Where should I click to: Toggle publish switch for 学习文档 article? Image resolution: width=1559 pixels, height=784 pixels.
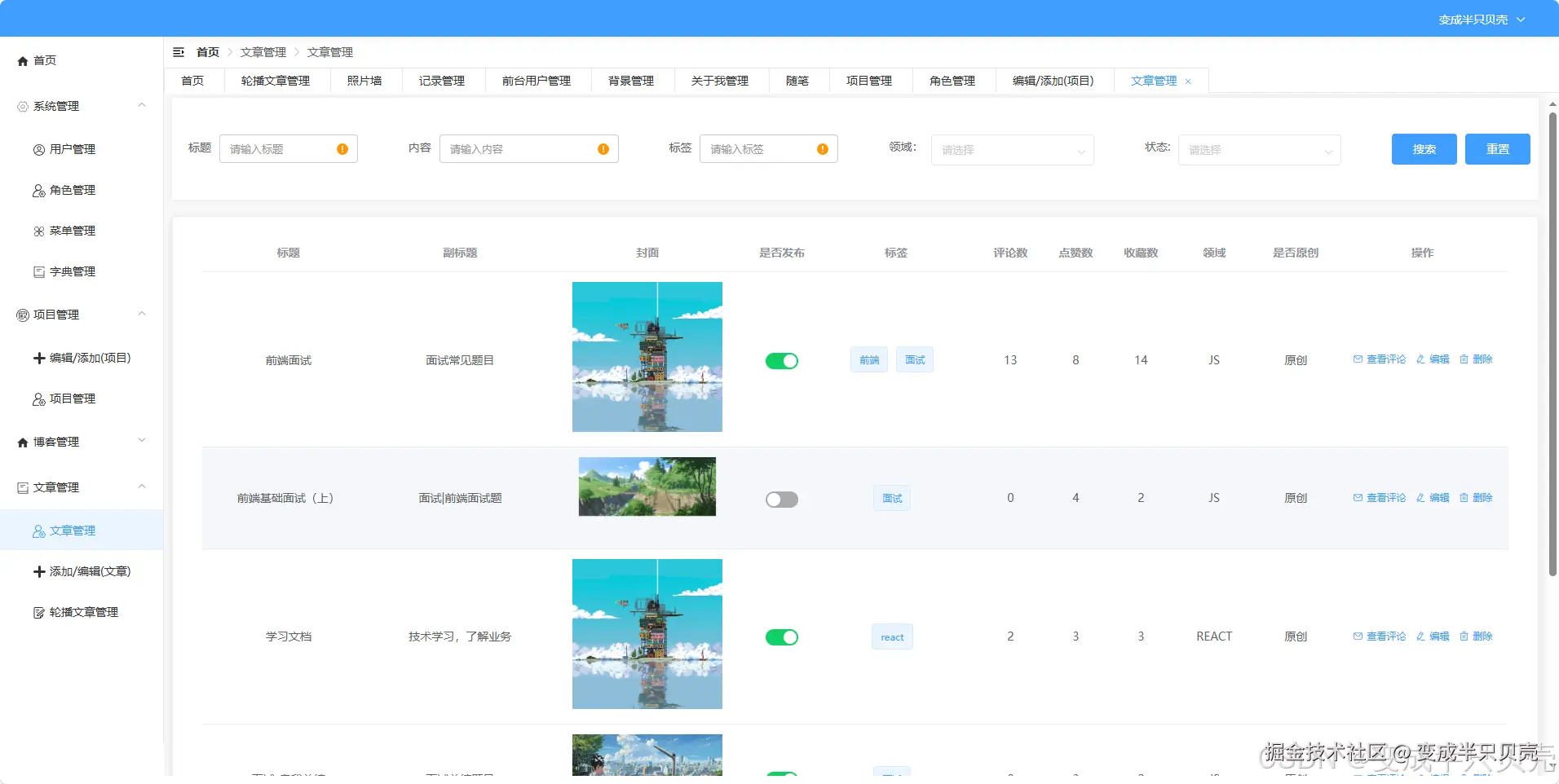tap(782, 637)
